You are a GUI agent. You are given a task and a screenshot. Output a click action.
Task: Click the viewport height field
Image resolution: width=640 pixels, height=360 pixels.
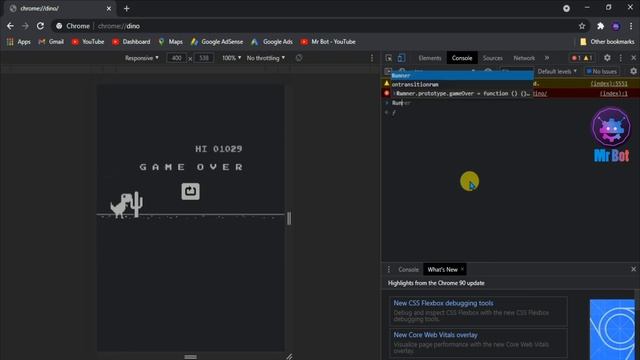tap(204, 58)
